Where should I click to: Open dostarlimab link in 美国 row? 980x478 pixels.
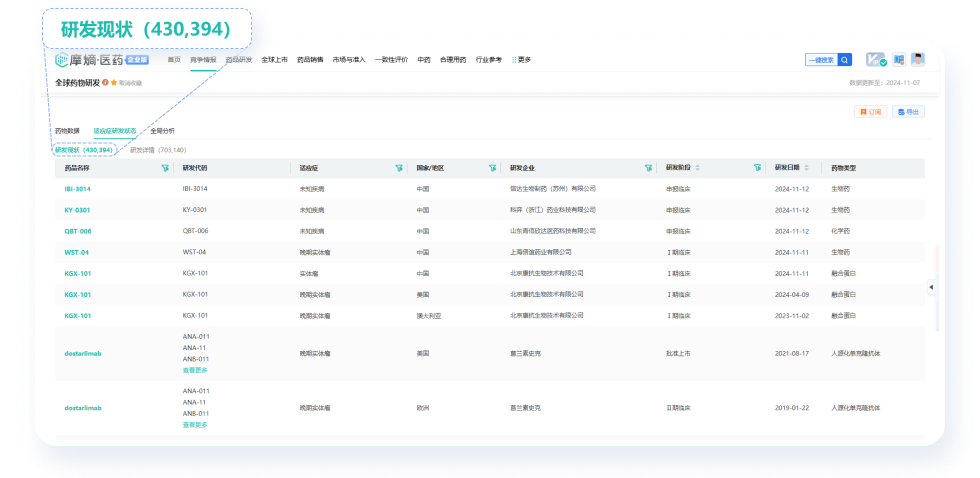click(x=82, y=354)
